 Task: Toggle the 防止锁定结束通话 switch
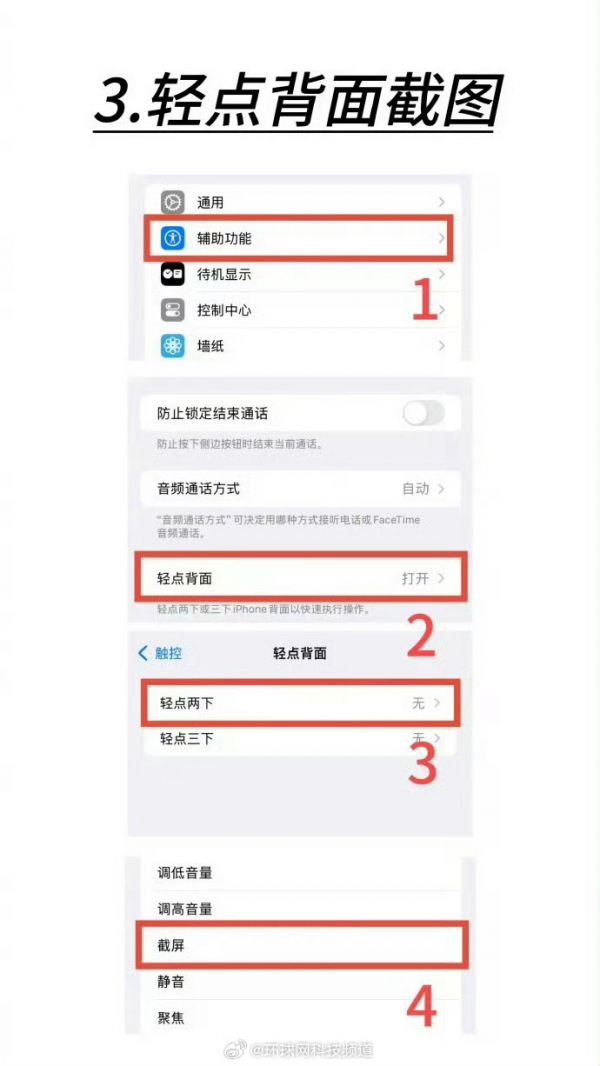pyautogui.click(x=423, y=413)
